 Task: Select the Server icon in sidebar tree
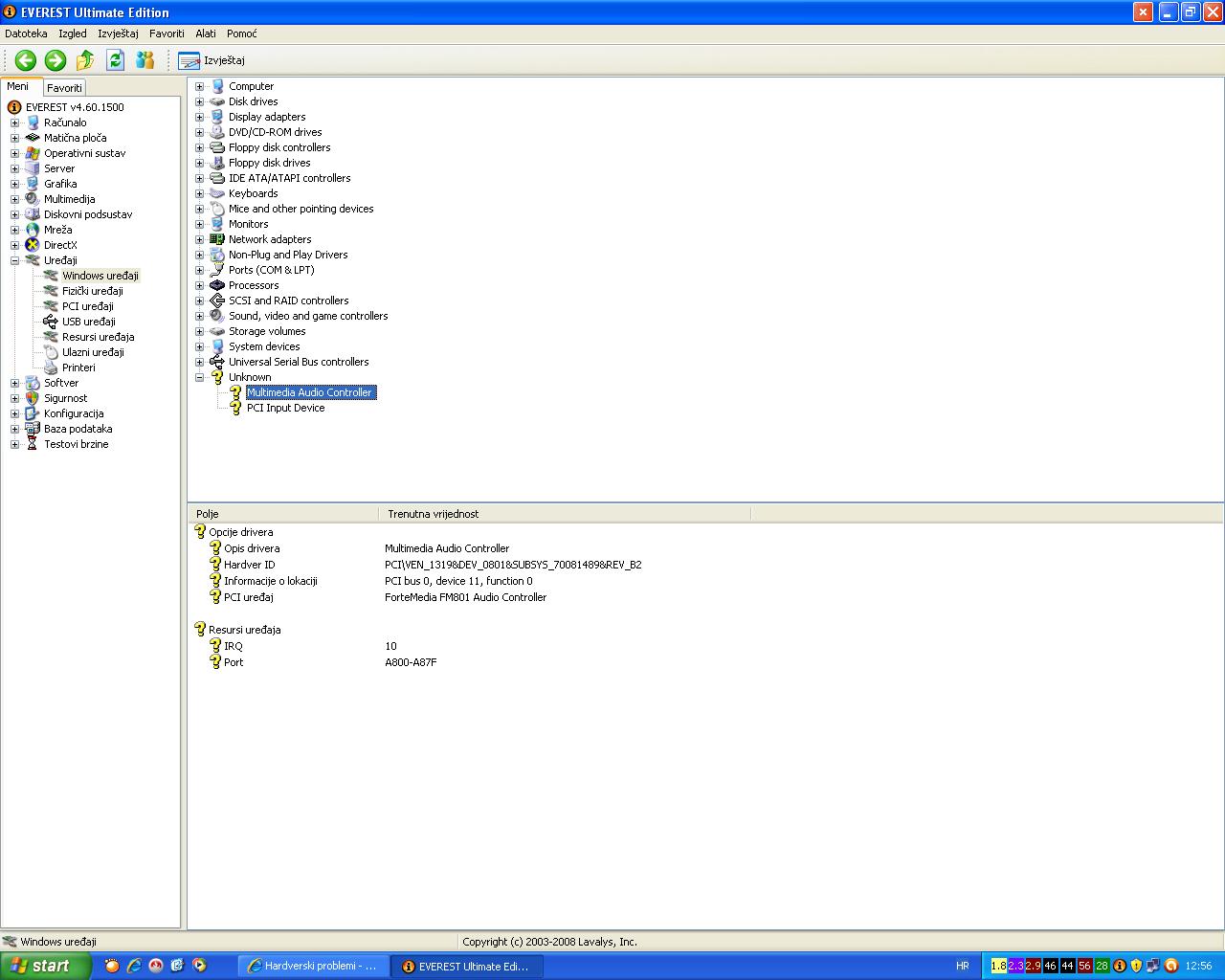(x=33, y=168)
